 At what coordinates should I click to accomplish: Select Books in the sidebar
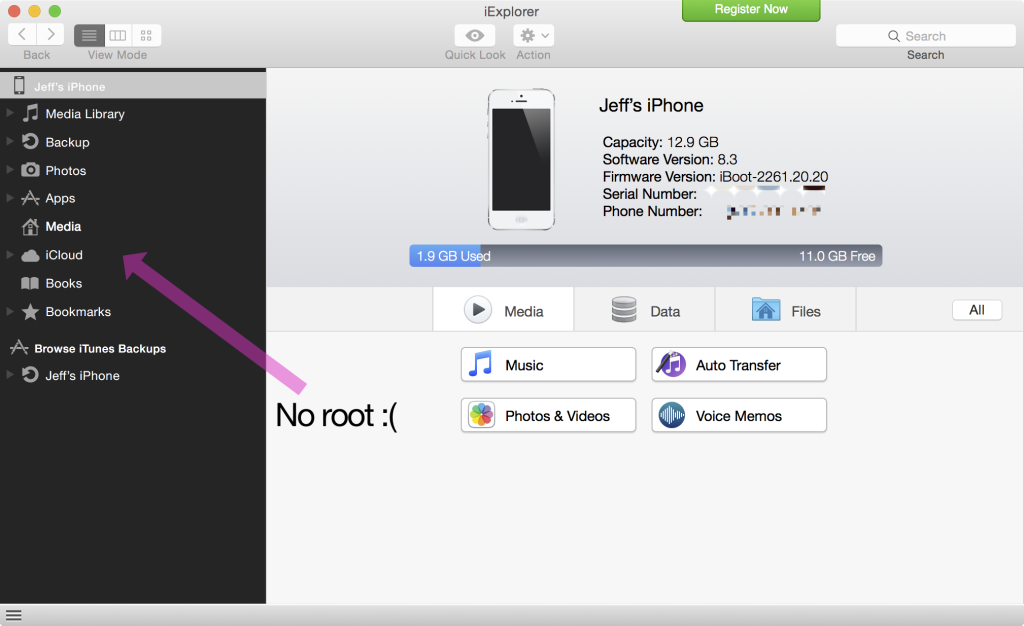(x=63, y=283)
